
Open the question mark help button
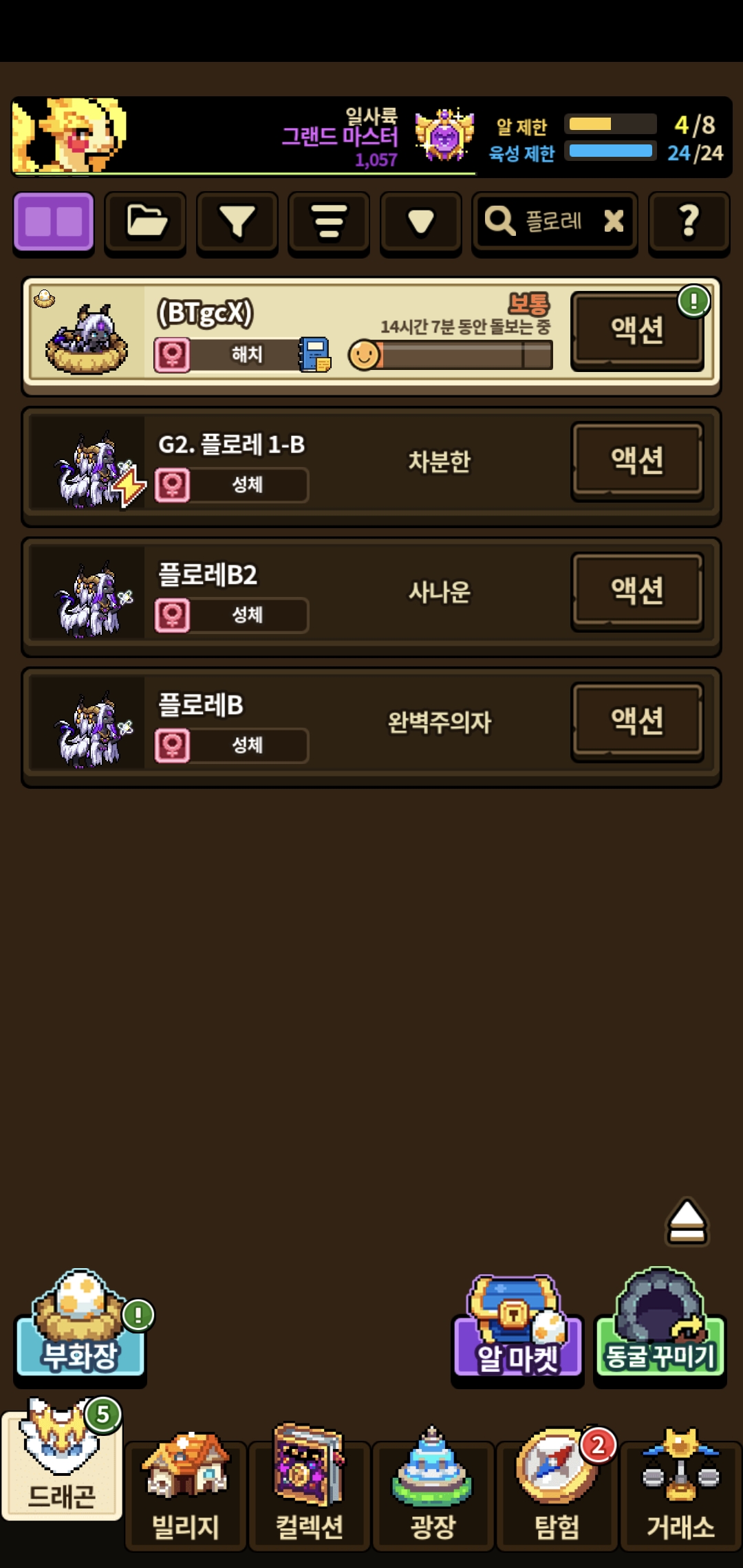pyautogui.click(x=689, y=222)
